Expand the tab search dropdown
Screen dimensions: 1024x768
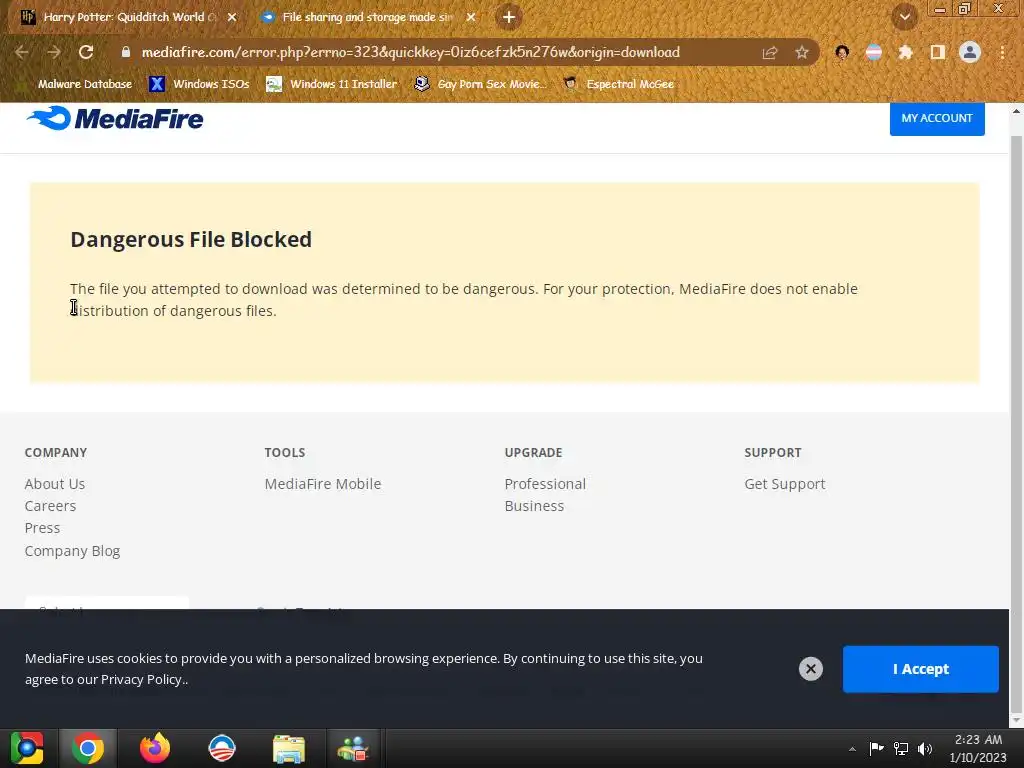click(x=904, y=17)
